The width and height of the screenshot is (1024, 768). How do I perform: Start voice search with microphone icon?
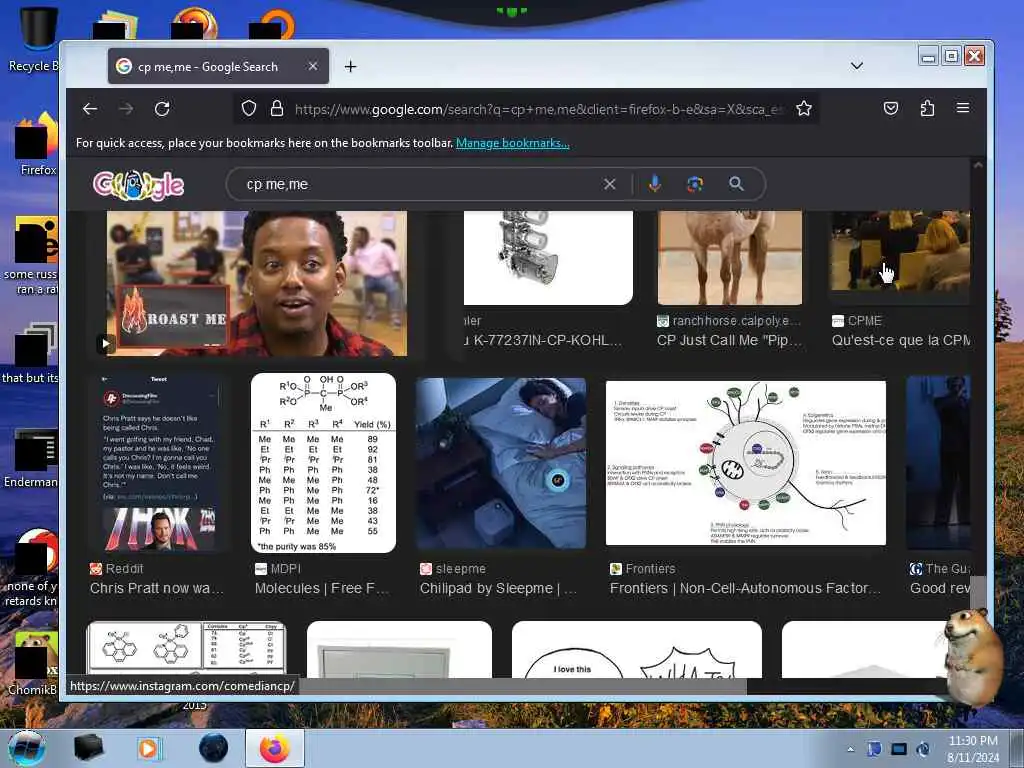click(x=654, y=184)
